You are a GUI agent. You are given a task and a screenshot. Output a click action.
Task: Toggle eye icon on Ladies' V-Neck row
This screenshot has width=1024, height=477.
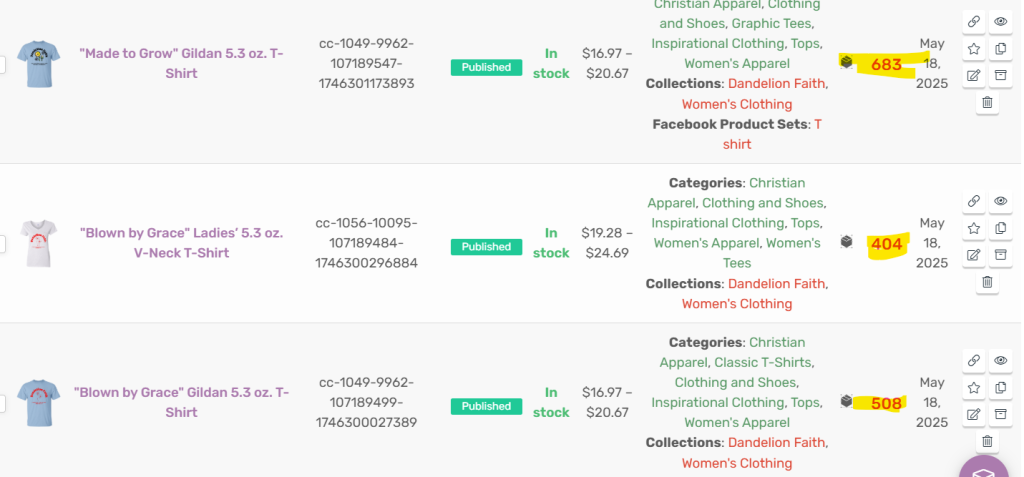tap(1000, 201)
